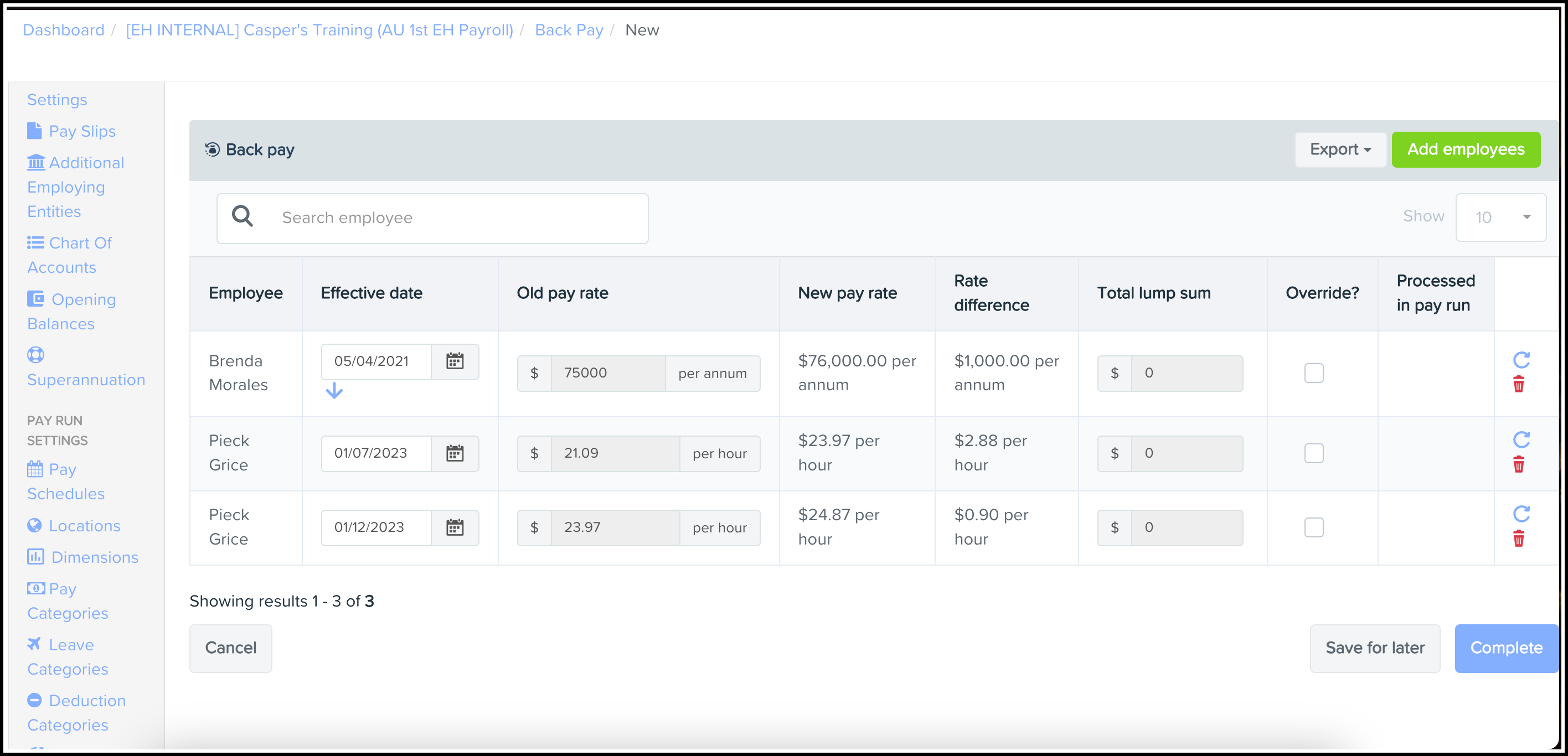
Task: Focus the Search employee field
Action: click(x=432, y=218)
